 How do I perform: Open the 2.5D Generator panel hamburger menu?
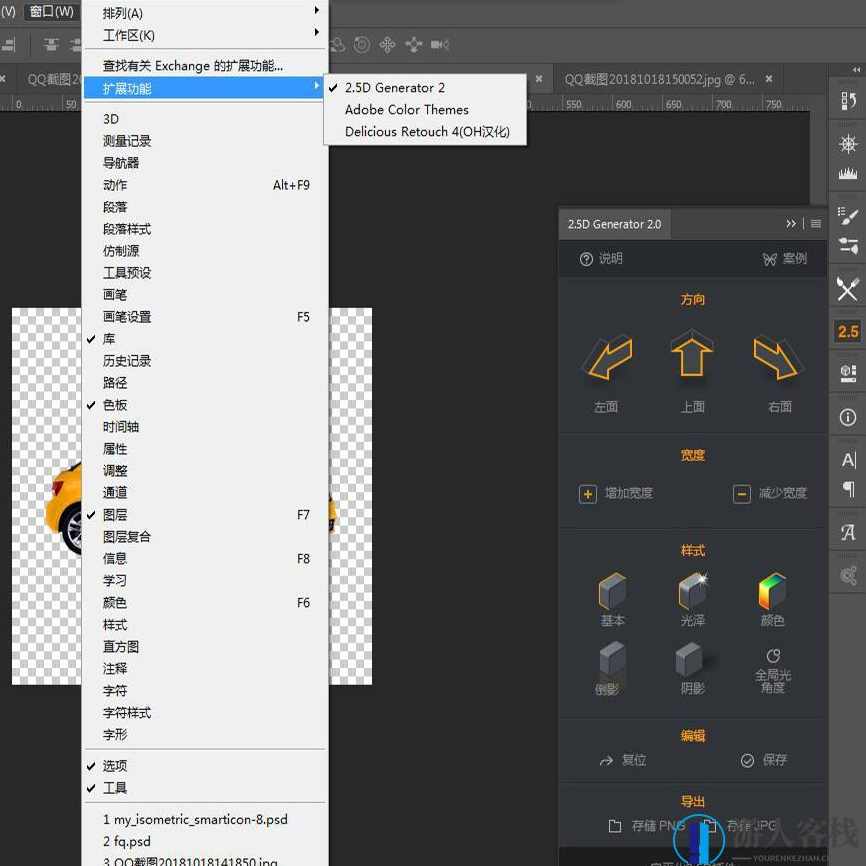[x=816, y=224]
